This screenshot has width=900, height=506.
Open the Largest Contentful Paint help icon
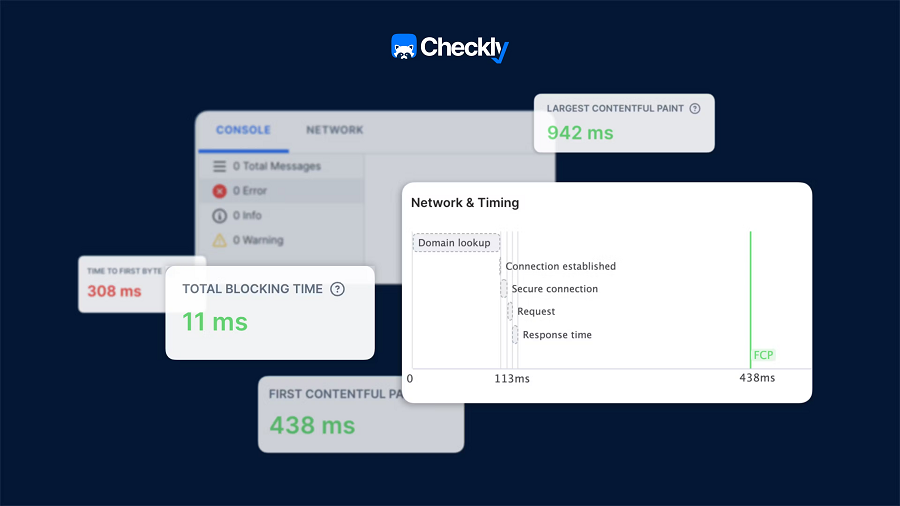tap(695, 108)
